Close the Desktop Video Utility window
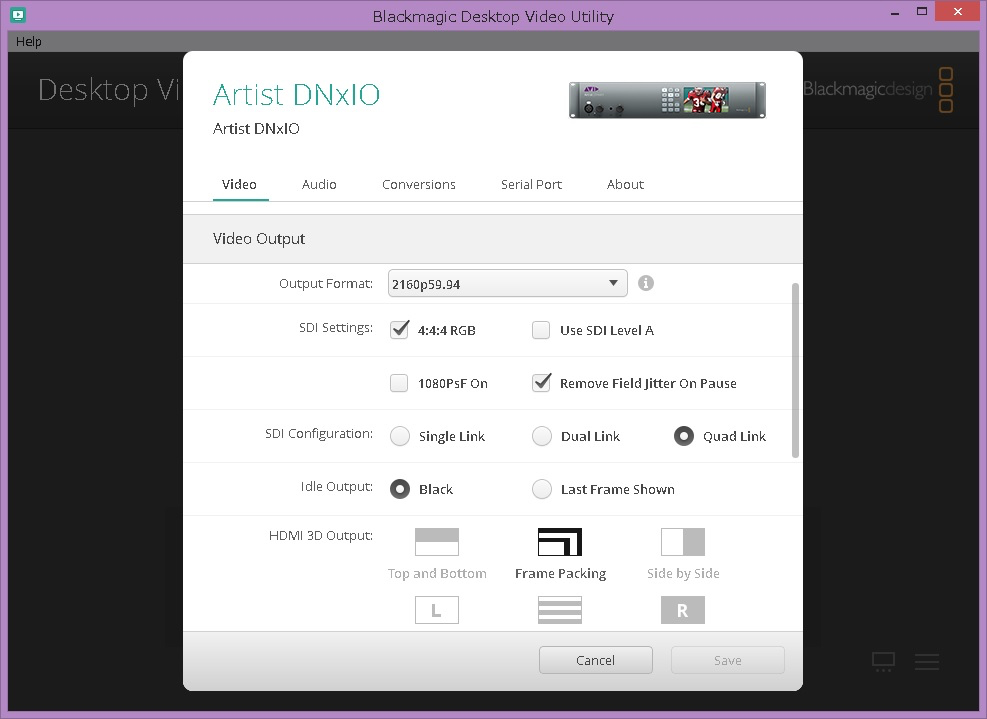The height and width of the screenshot is (719, 987). (x=957, y=11)
